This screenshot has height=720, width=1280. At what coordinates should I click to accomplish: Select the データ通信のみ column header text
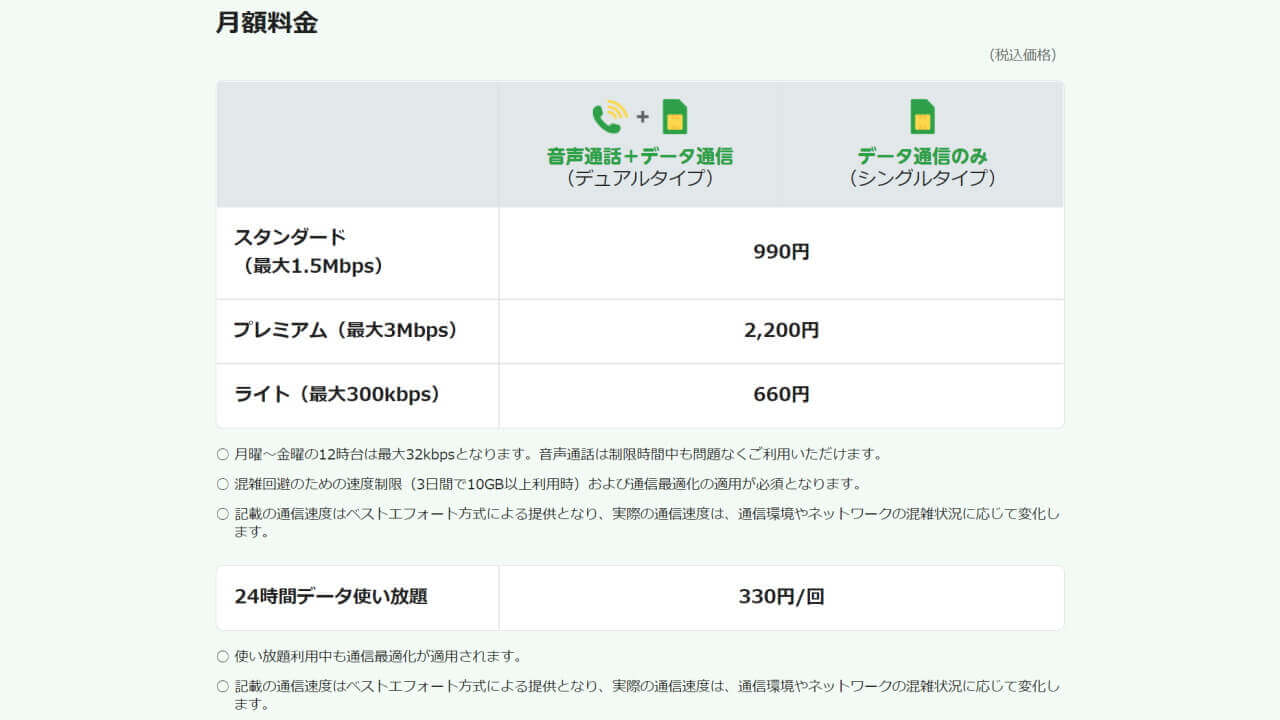click(x=922, y=156)
